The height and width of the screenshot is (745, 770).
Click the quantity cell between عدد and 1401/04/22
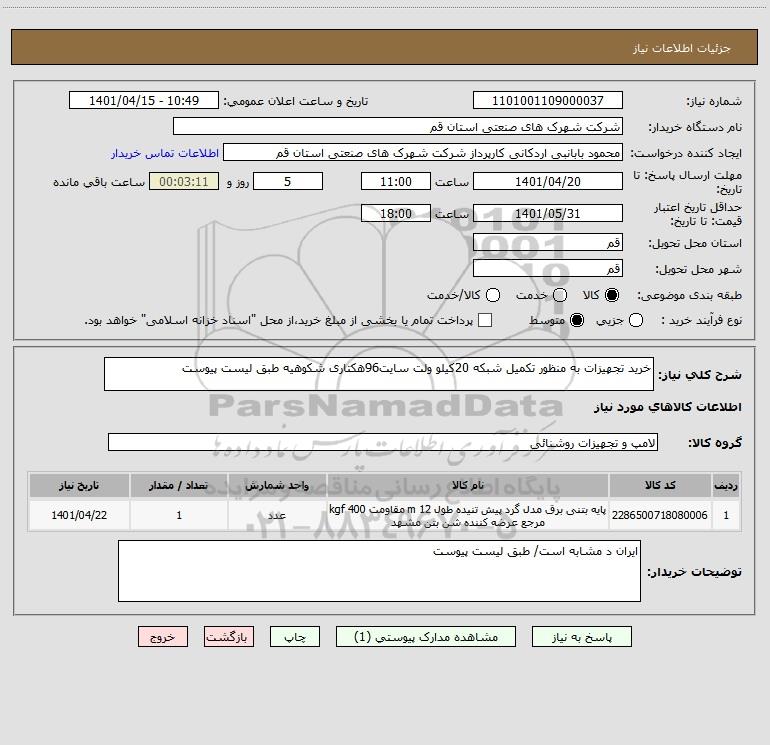[x=179, y=515]
